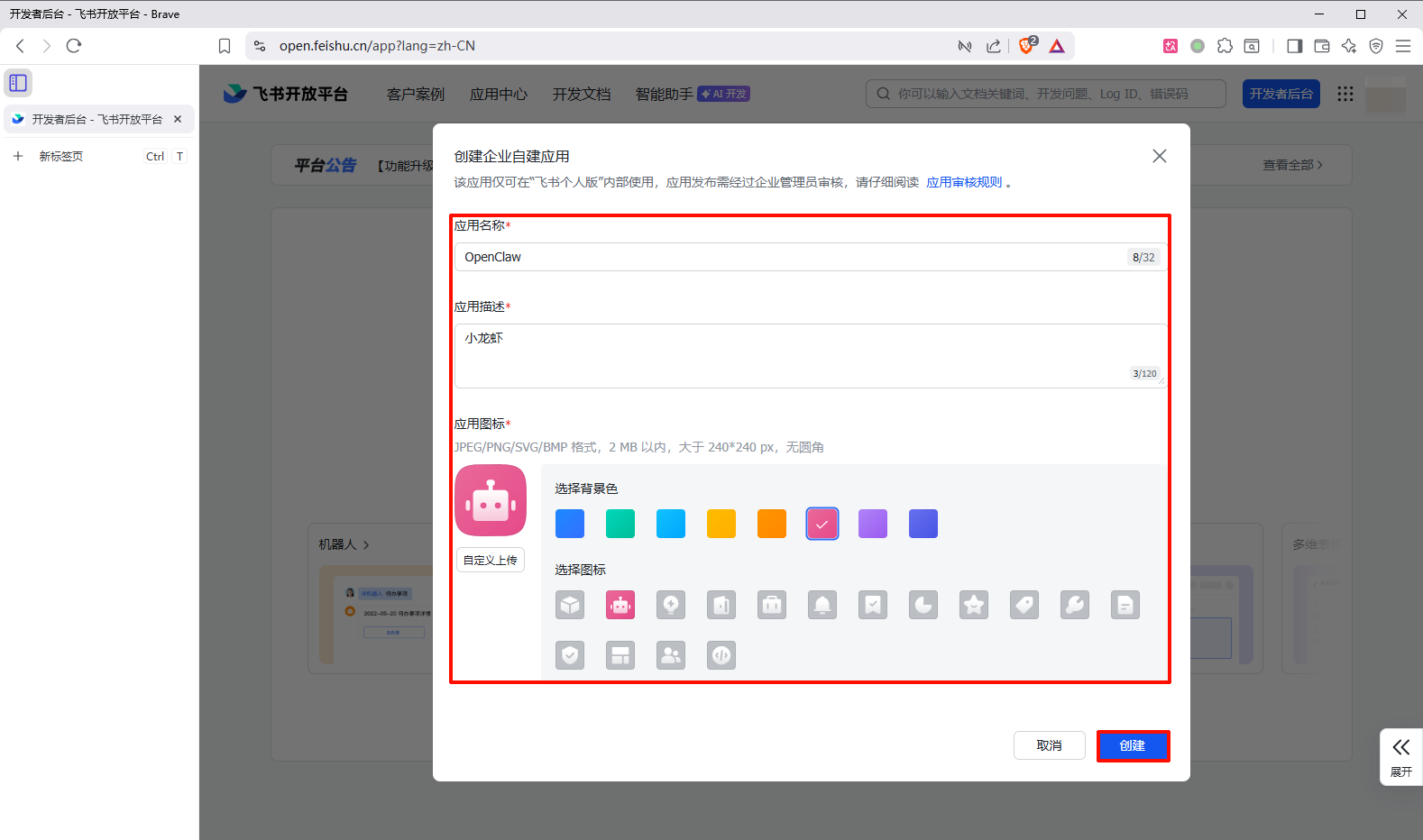The image size is (1423, 840).
Task: Select the green background color swatch
Action: pyautogui.click(x=620, y=524)
